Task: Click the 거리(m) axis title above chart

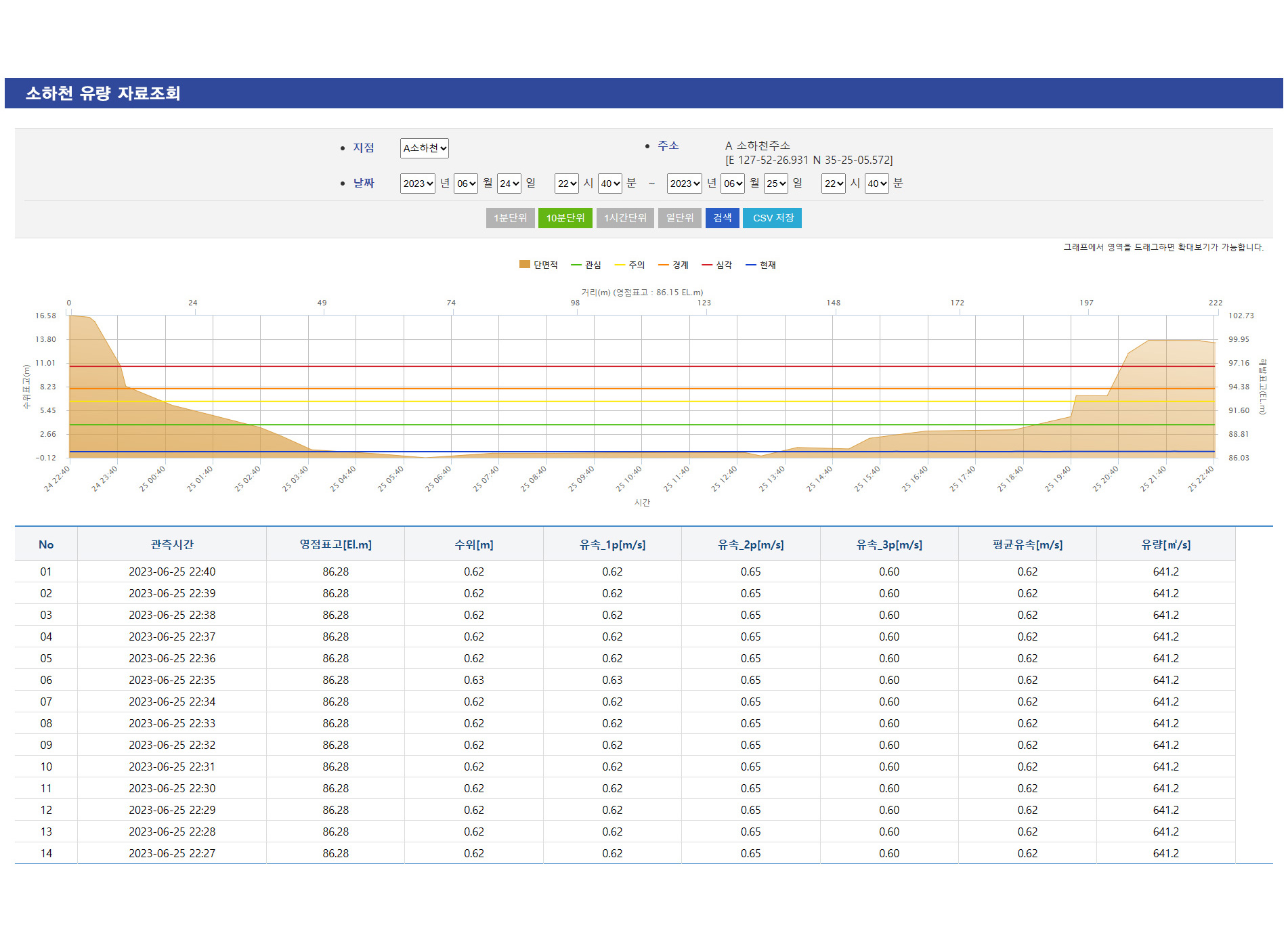Action: 642,293
